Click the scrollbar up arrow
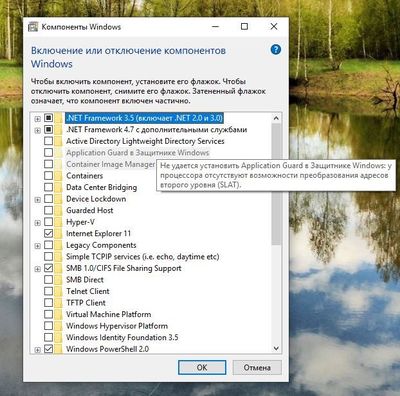This screenshot has height=396, width=400. click(276, 118)
